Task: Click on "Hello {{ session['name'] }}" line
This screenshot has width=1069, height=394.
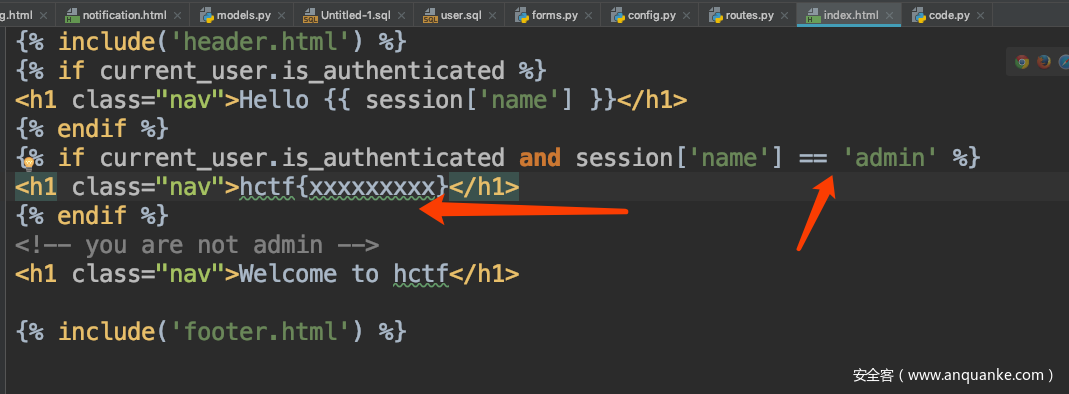Action: click(350, 100)
